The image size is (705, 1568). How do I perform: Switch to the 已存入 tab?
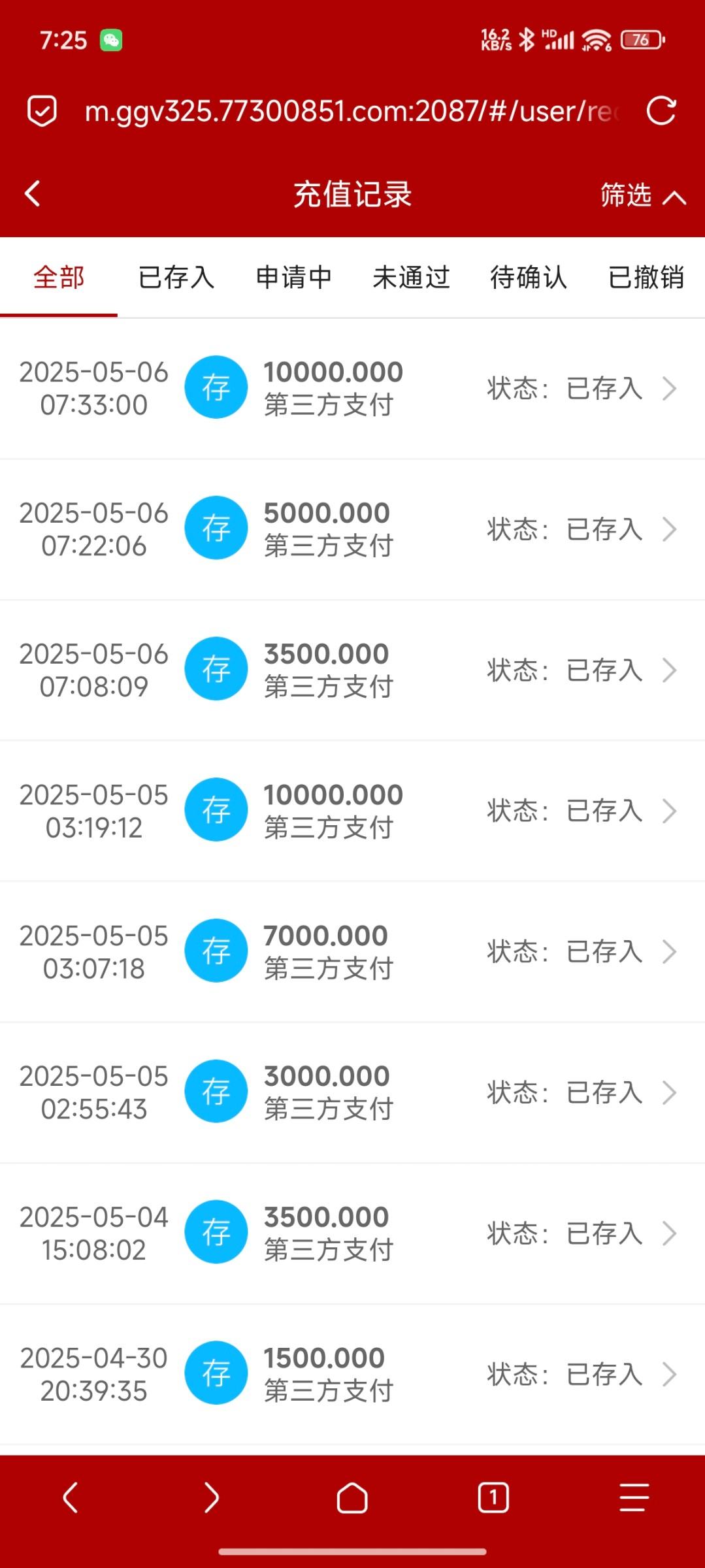tap(176, 278)
